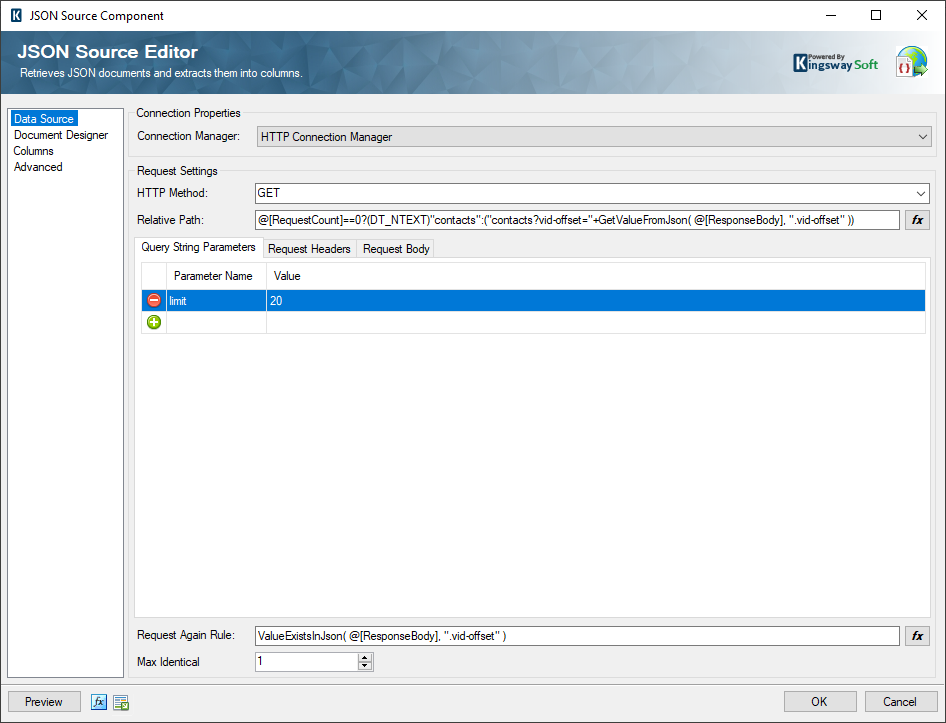The image size is (946, 723).
Task: Open expression editor for Relative Path (fx icon)
Action: (917, 219)
